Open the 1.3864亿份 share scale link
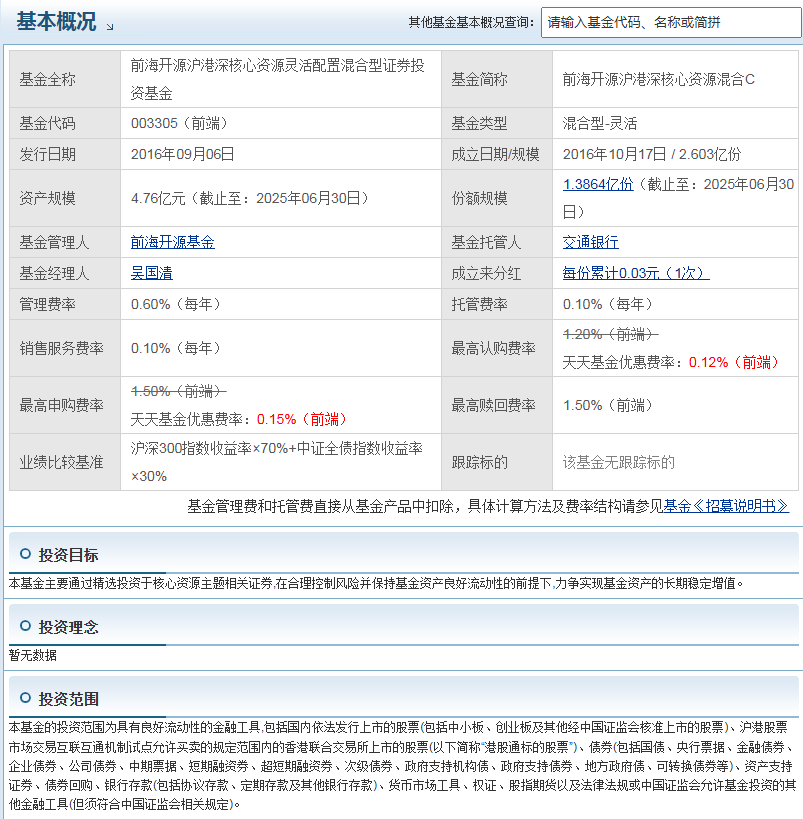This screenshot has height=819, width=803. pyautogui.click(x=598, y=184)
